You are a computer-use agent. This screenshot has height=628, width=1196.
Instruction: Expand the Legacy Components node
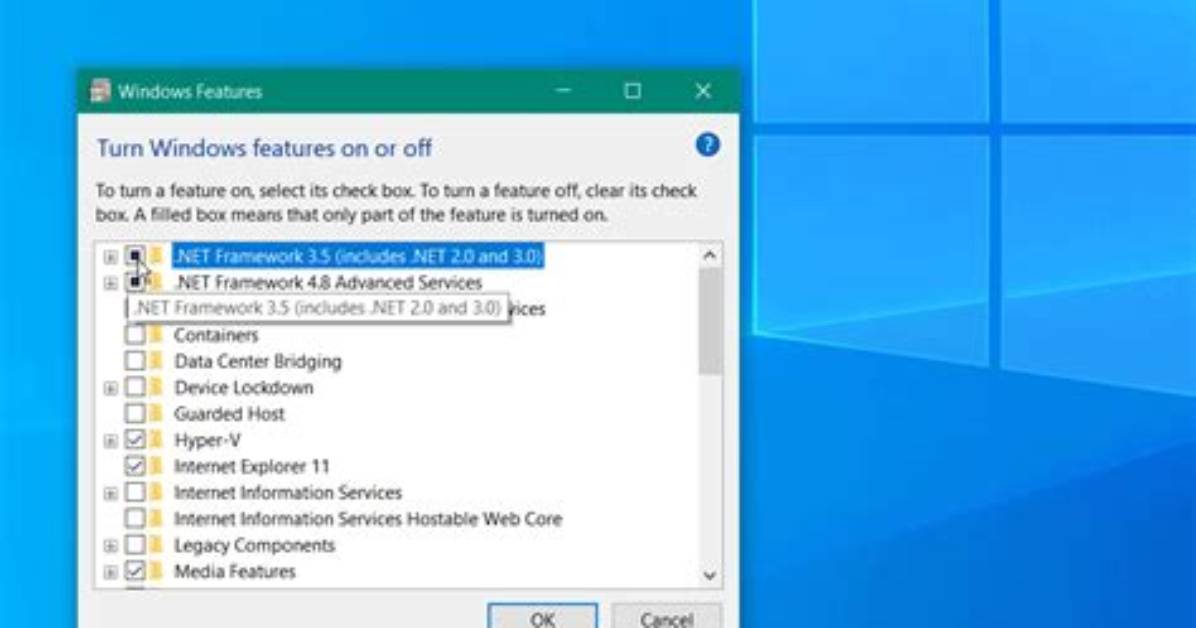point(111,546)
